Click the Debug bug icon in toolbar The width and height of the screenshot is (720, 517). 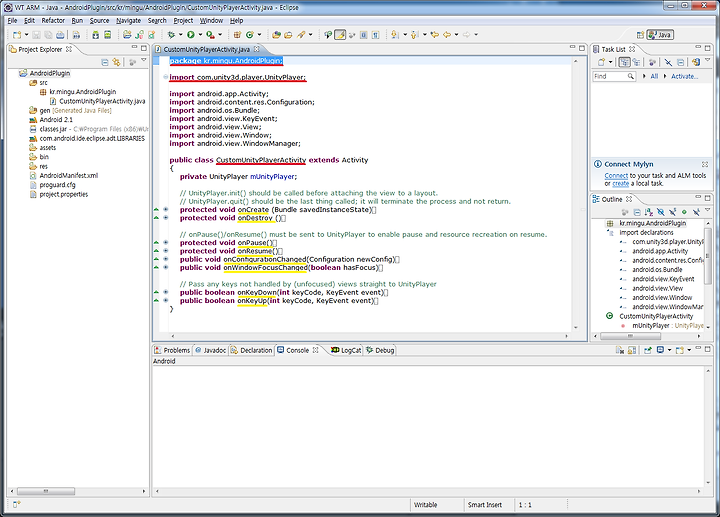click(171, 34)
